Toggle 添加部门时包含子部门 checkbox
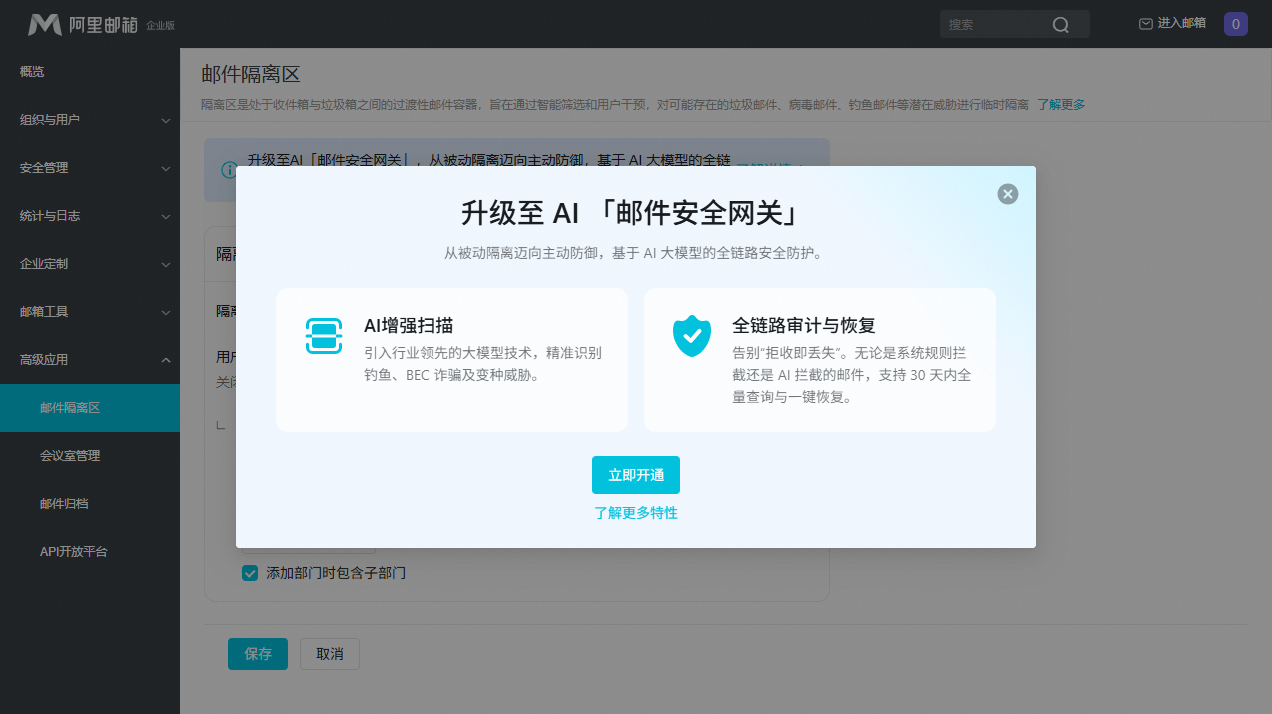Image resolution: width=1272 pixels, height=714 pixels. pyautogui.click(x=250, y=574)
